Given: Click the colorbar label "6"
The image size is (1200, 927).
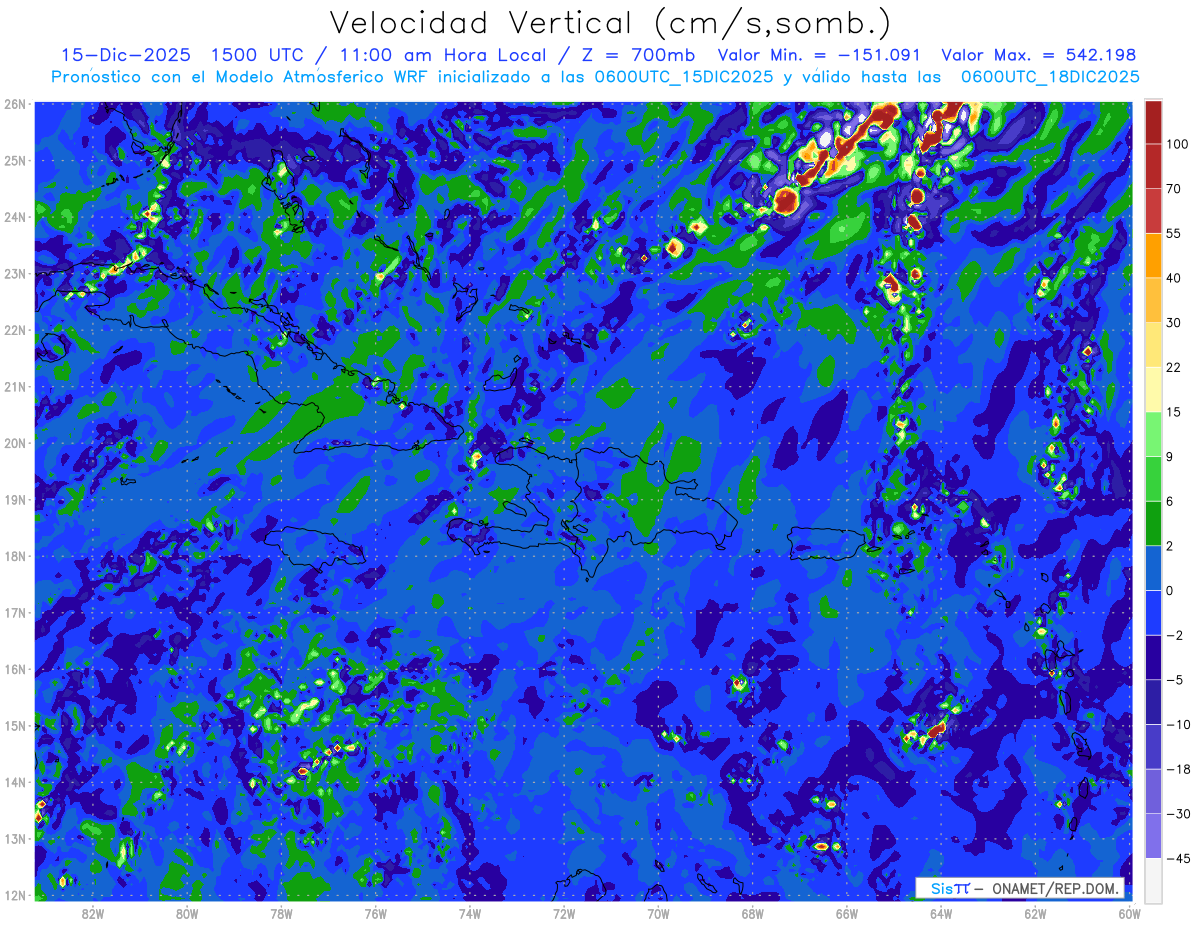Looking at the screenshot, I should click(x=1170, y=501).
